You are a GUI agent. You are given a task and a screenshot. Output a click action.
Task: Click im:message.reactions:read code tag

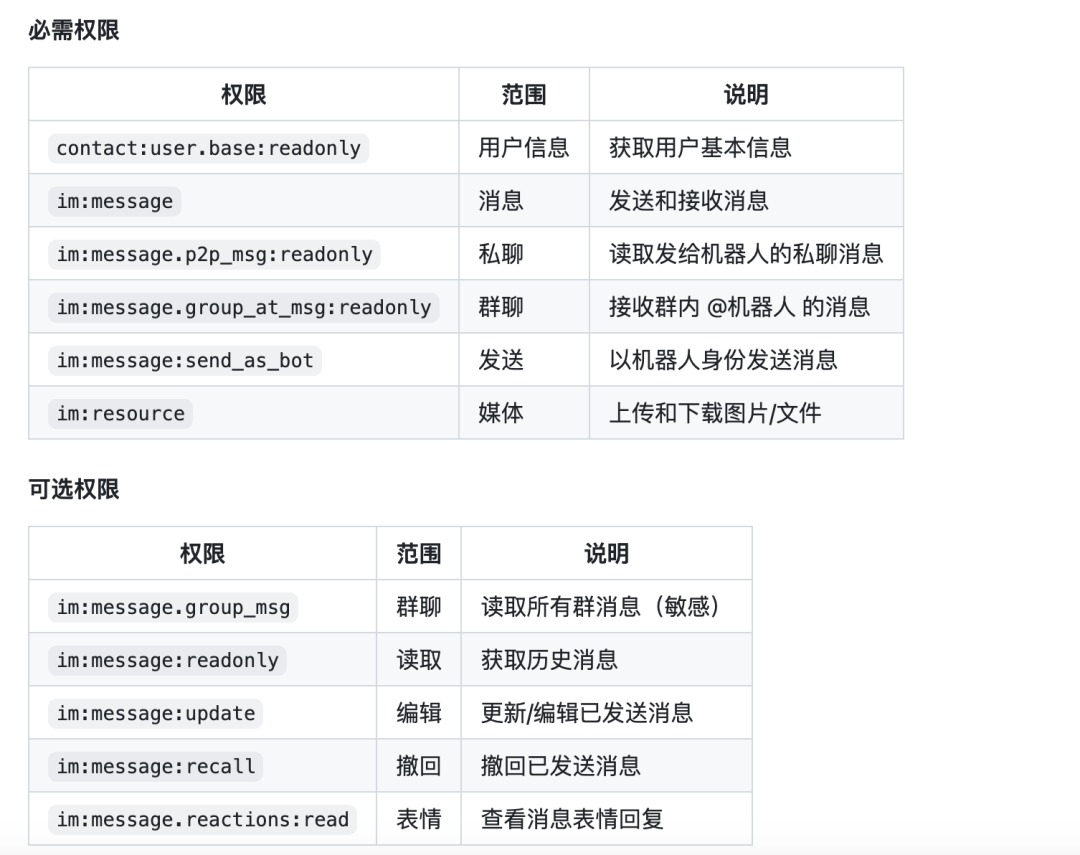(202, 819)
